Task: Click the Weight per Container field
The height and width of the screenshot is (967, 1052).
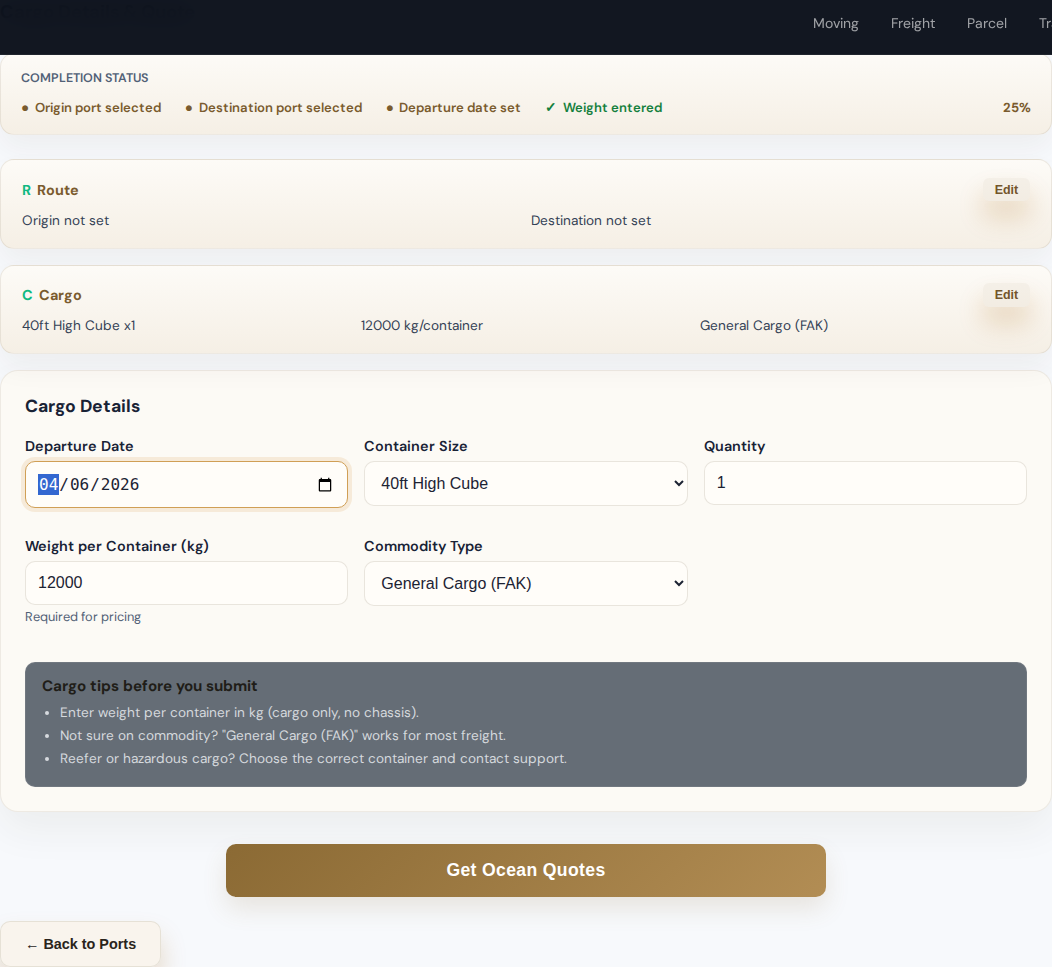Action: [x=186, y=583]
